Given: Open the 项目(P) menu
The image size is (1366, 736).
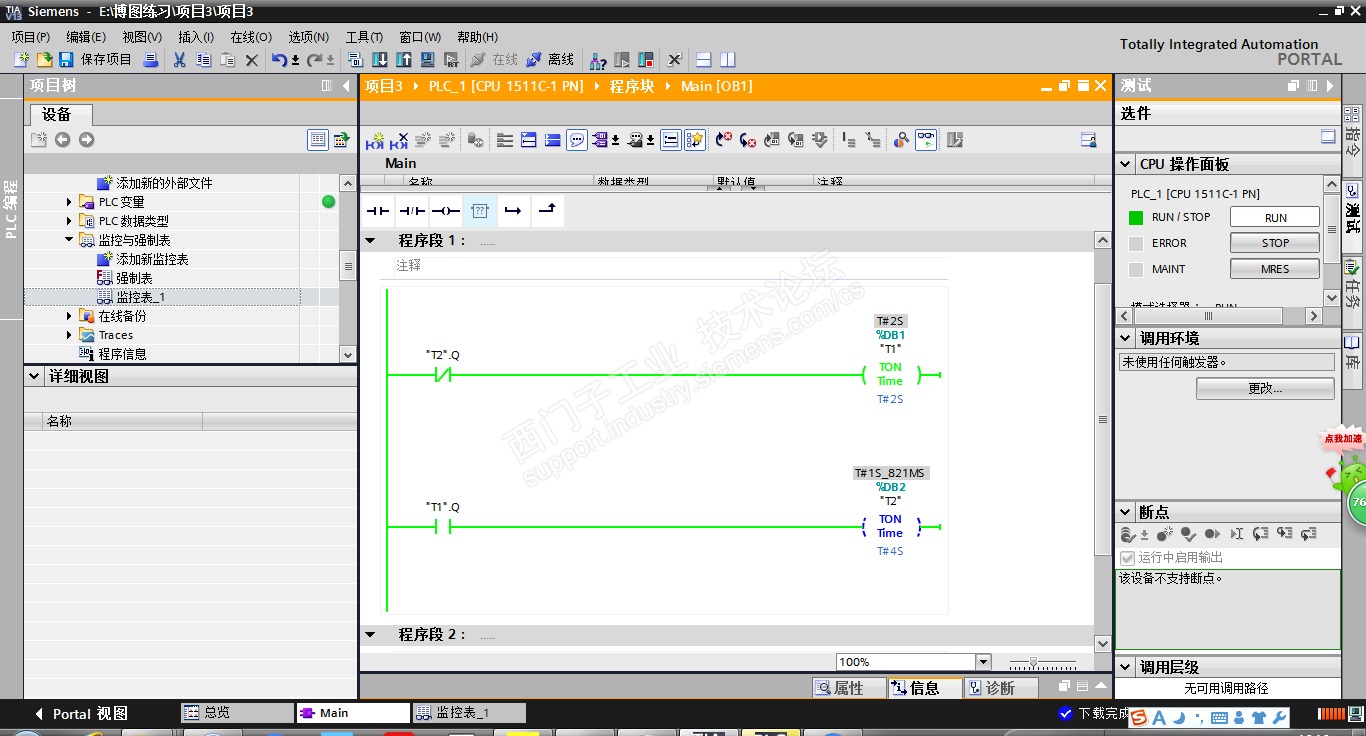Looking at the screenshot, I should tap(31, 37).
